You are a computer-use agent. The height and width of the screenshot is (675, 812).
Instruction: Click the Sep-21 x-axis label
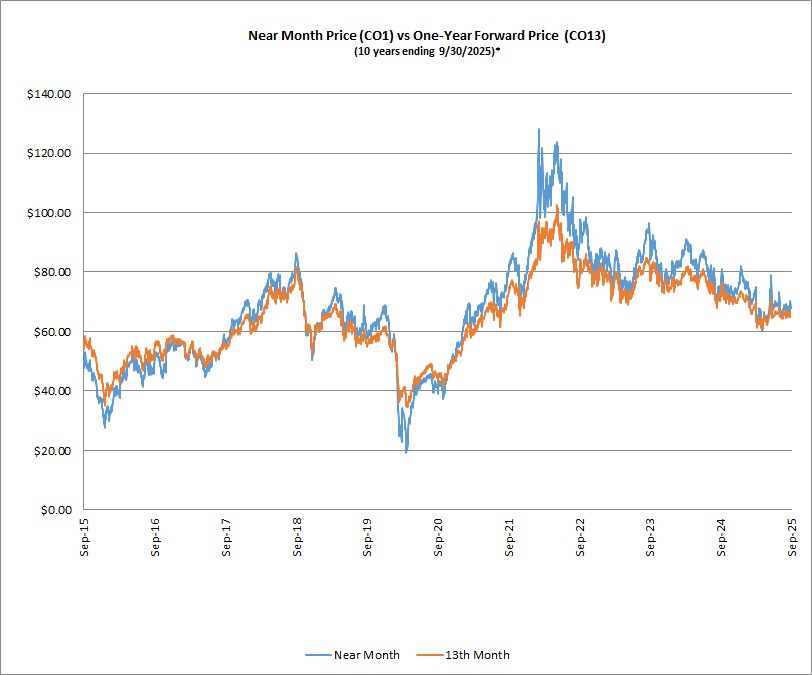[x=509, y=537]
